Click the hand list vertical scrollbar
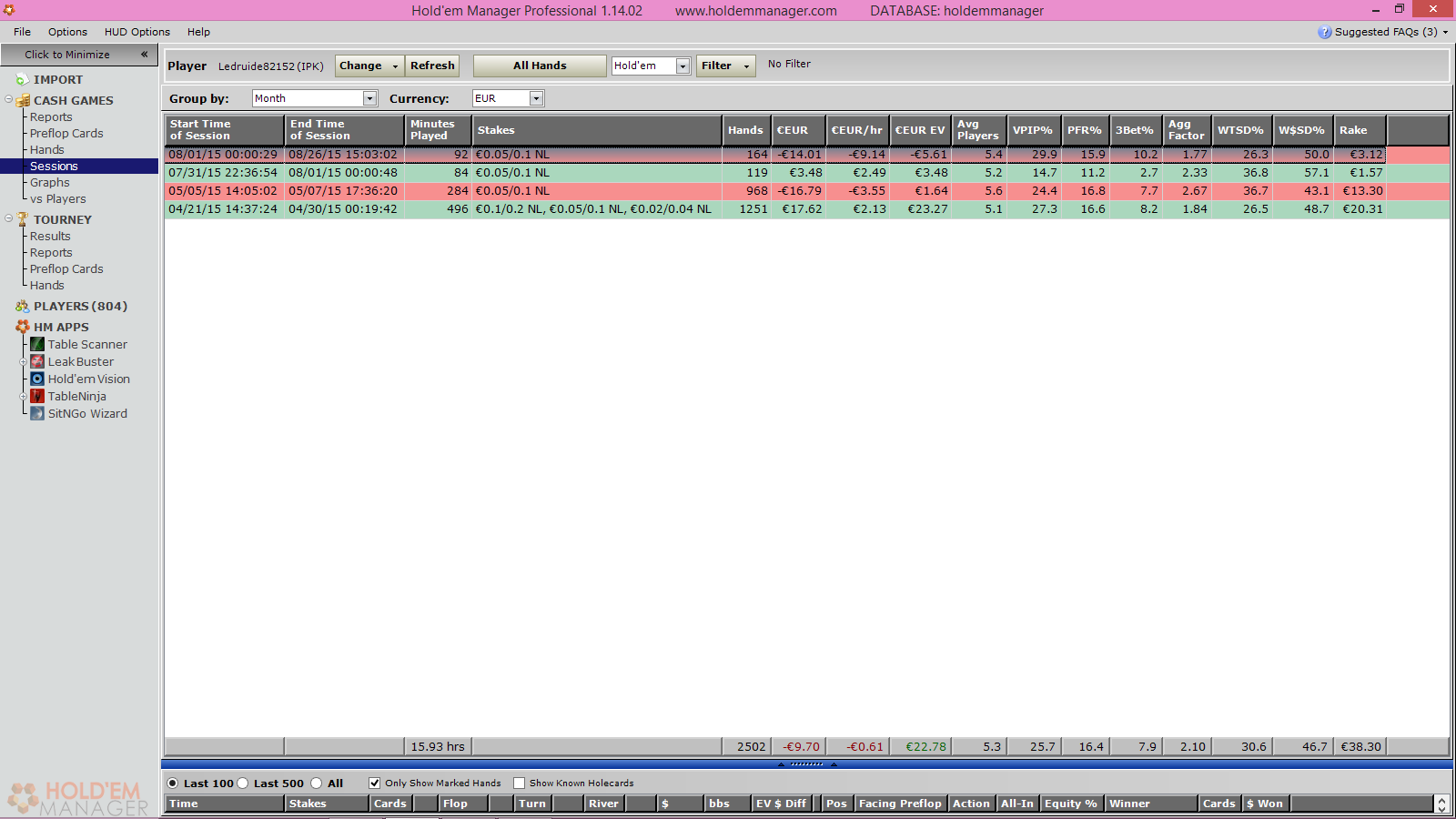The width and height of the screenshot is (1456, 819). (x=1441, y=804)
